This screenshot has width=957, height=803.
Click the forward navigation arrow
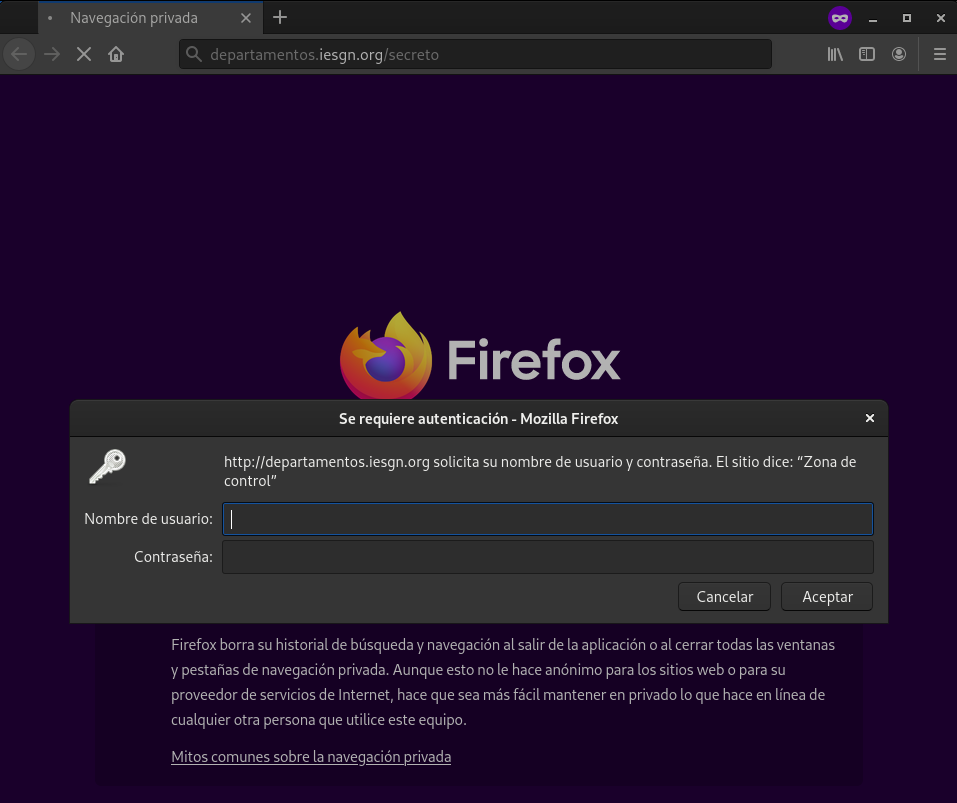[52, 54]
